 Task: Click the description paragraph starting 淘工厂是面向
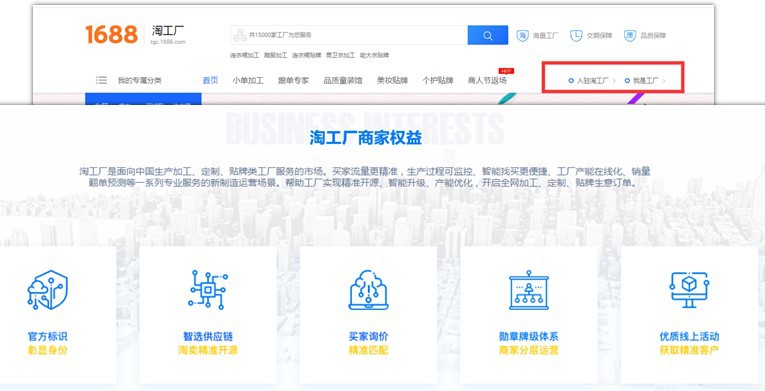pyautogui.click(x=365, y=177)
